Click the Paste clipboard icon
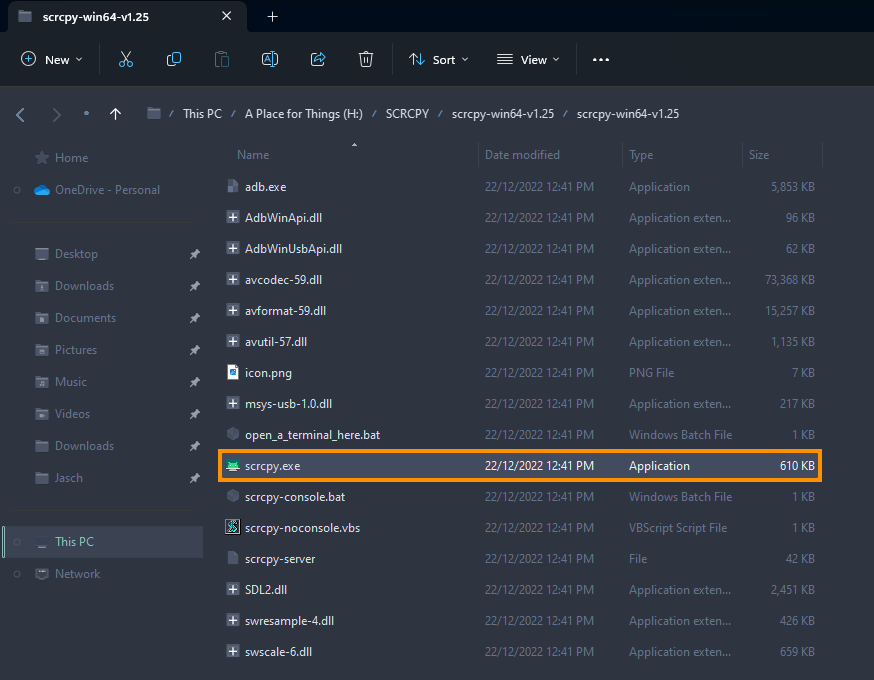Image resolution: width=874 pixels, height=680 pixels. click(x=222, y=59)
